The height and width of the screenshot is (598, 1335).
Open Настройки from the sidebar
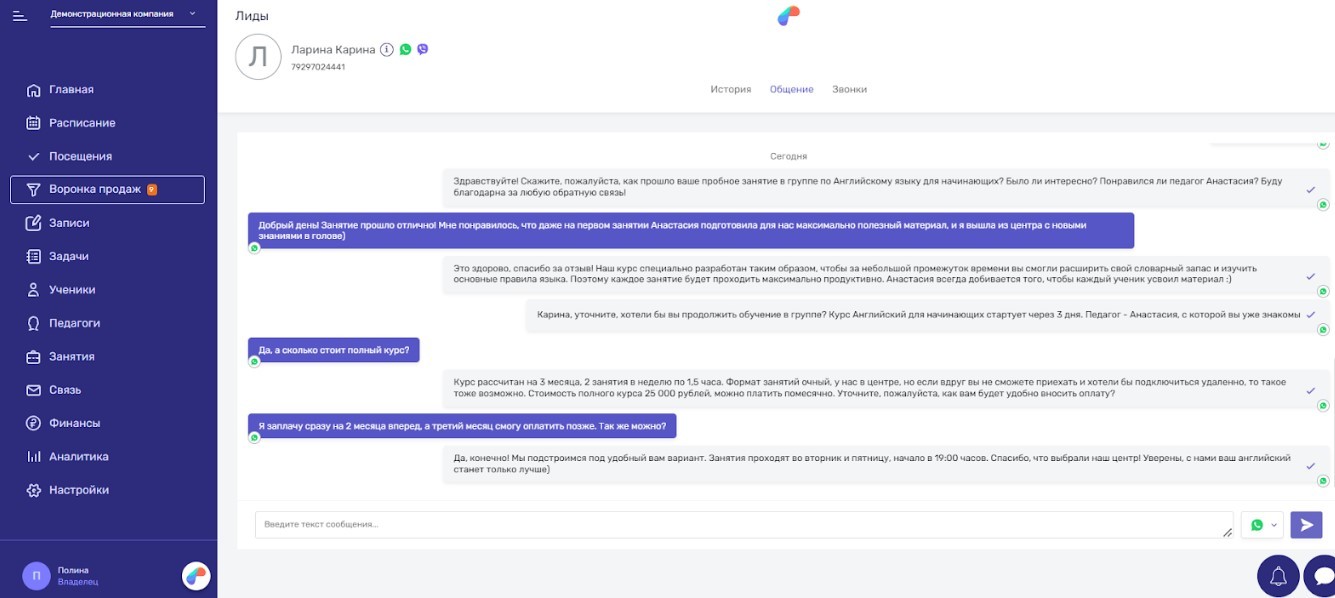tap(79, 490)
